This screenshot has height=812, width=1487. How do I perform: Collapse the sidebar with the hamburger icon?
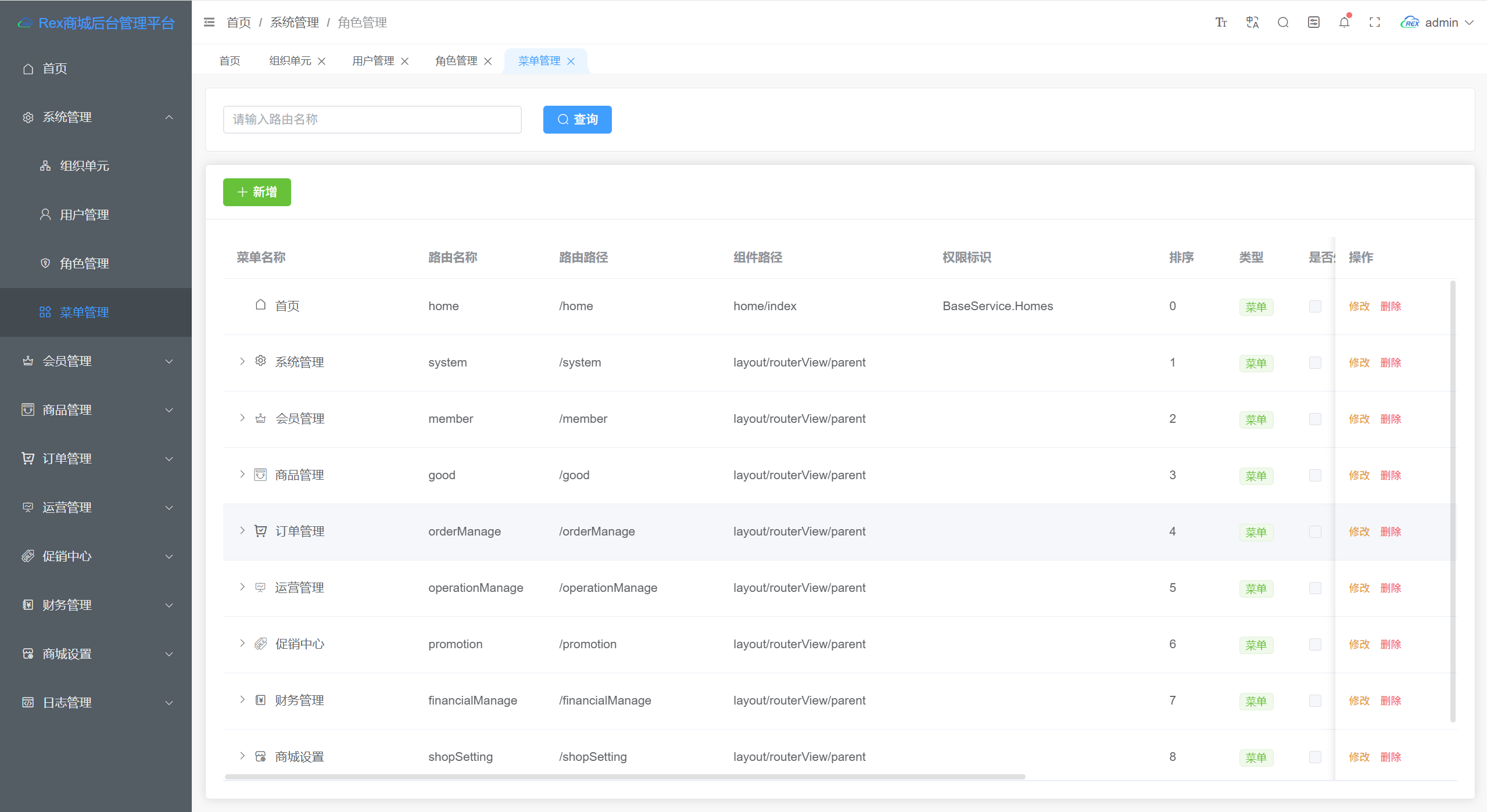(209, 22)
